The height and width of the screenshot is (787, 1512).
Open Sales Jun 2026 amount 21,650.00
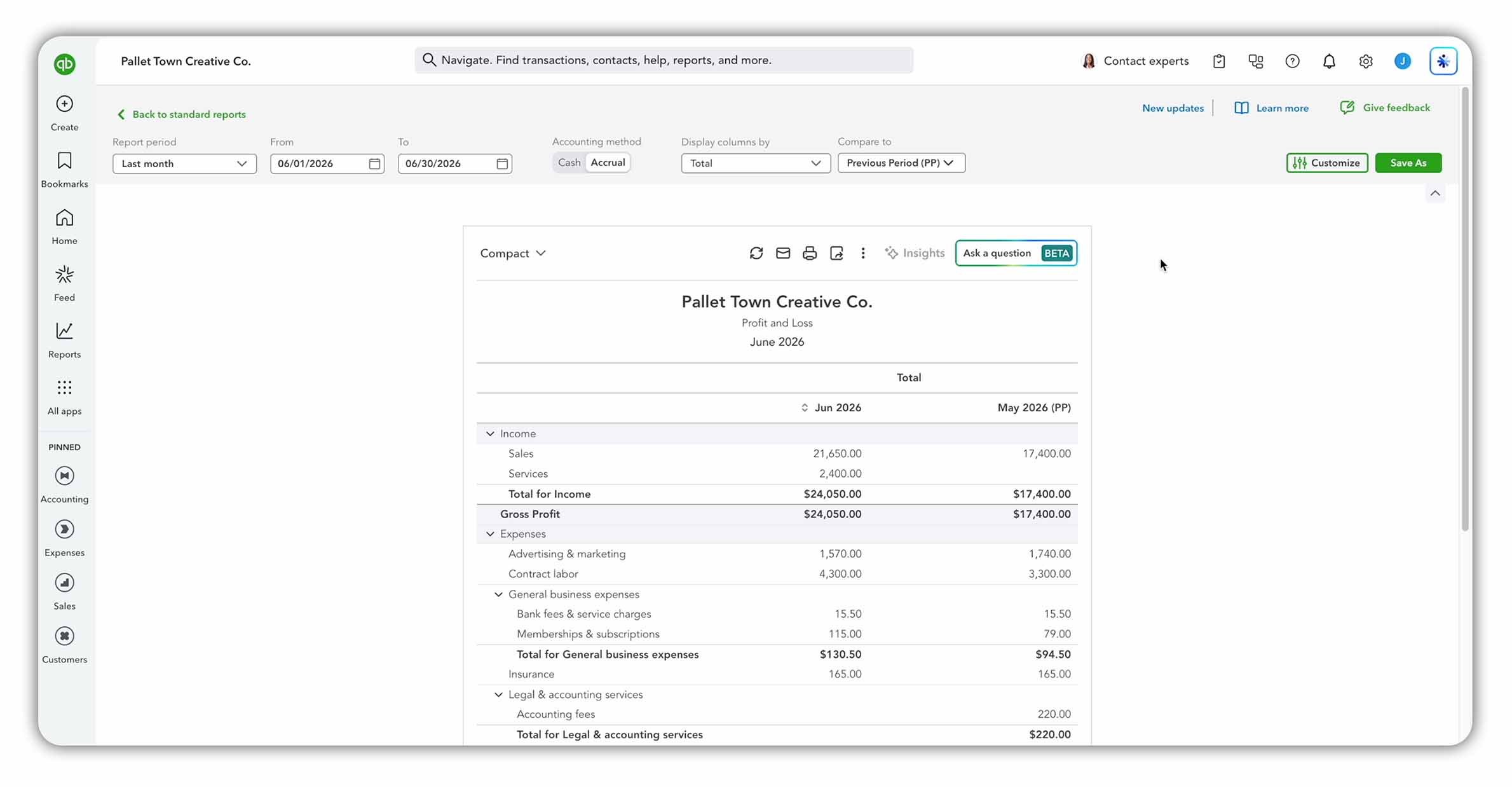tap(837, 454)
